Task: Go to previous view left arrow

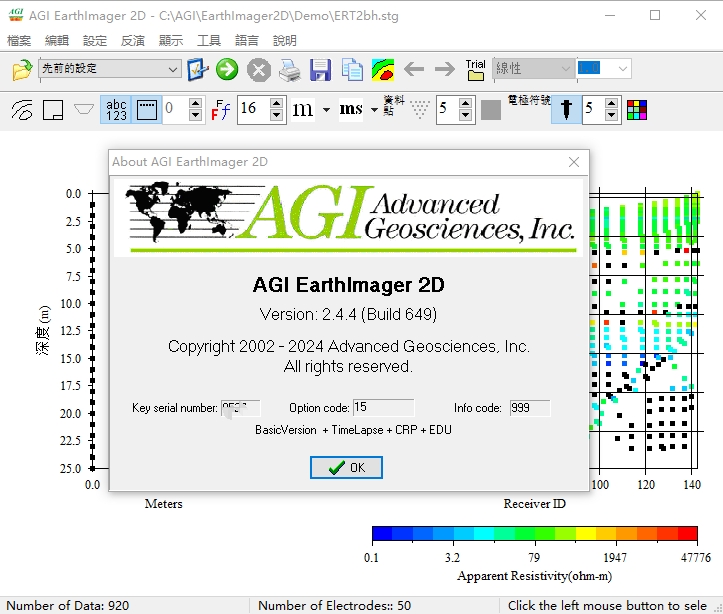Action: point(414,70)
